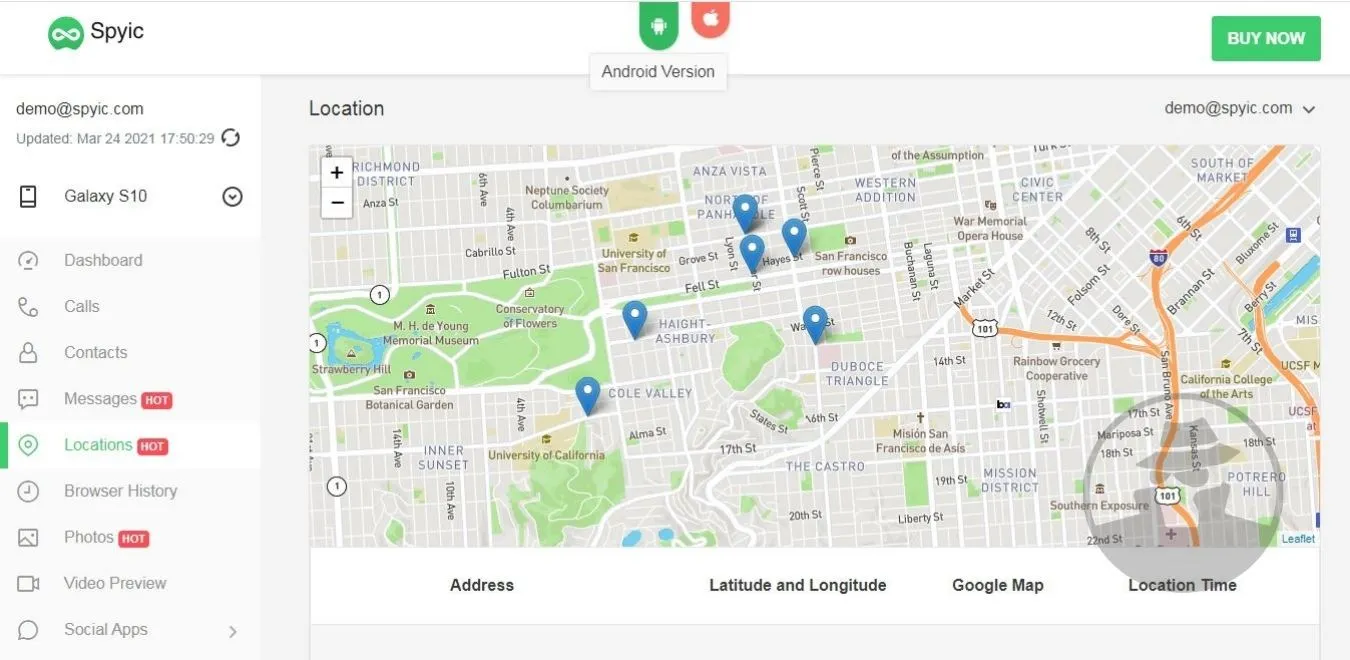Click the Photos picture icon

[x=28, y=538]
